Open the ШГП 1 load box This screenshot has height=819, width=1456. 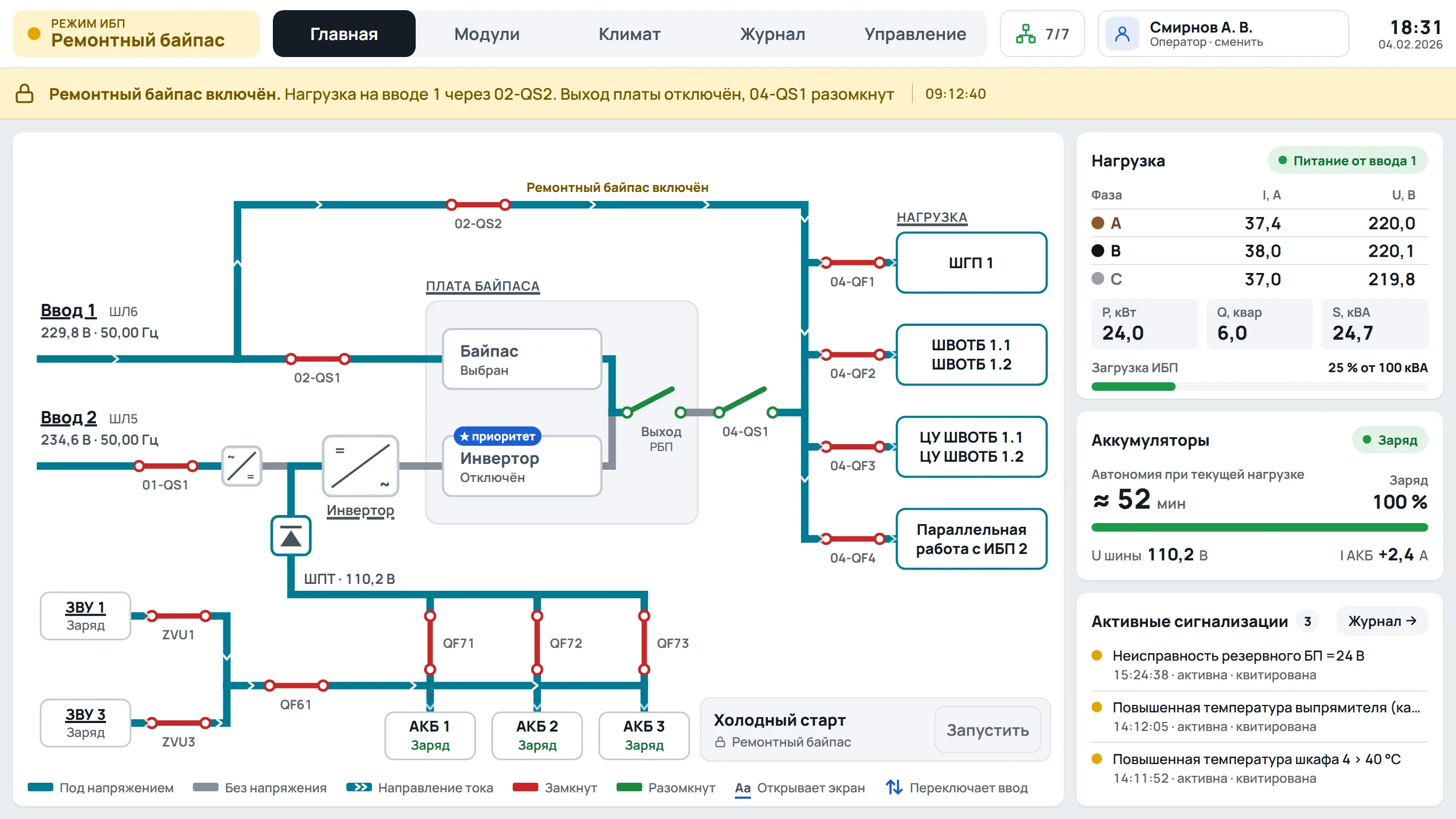click(971, 262)
